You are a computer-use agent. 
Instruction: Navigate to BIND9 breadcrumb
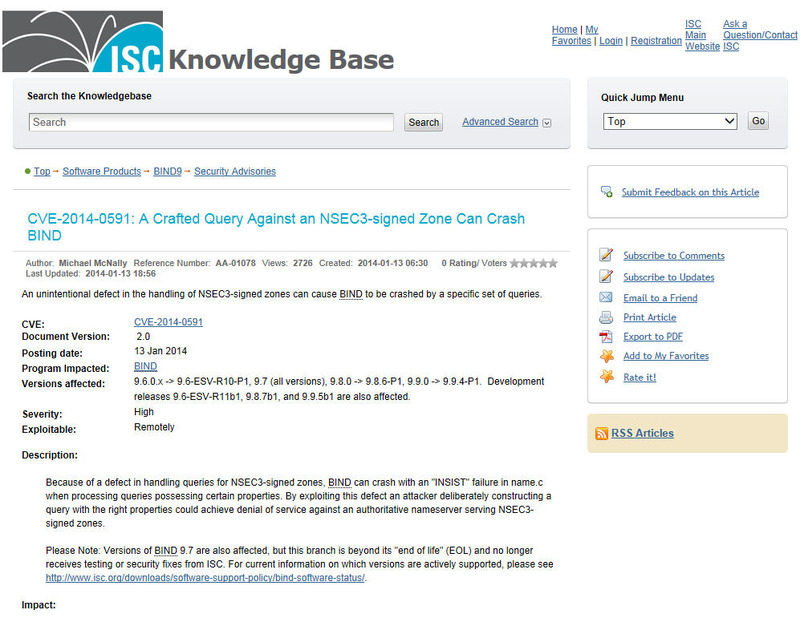167,171
